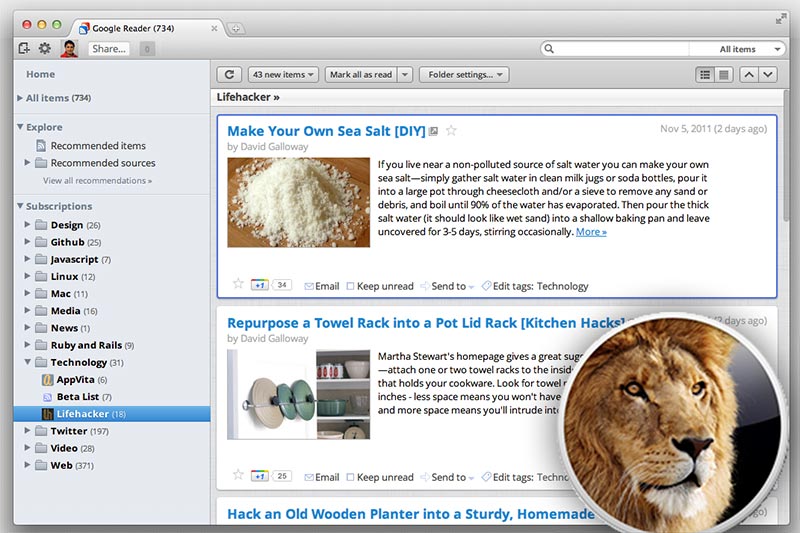Click edit tags icon on Sea Salt article
This screenshot has width=800, height=533.
(x=486, y=286)
